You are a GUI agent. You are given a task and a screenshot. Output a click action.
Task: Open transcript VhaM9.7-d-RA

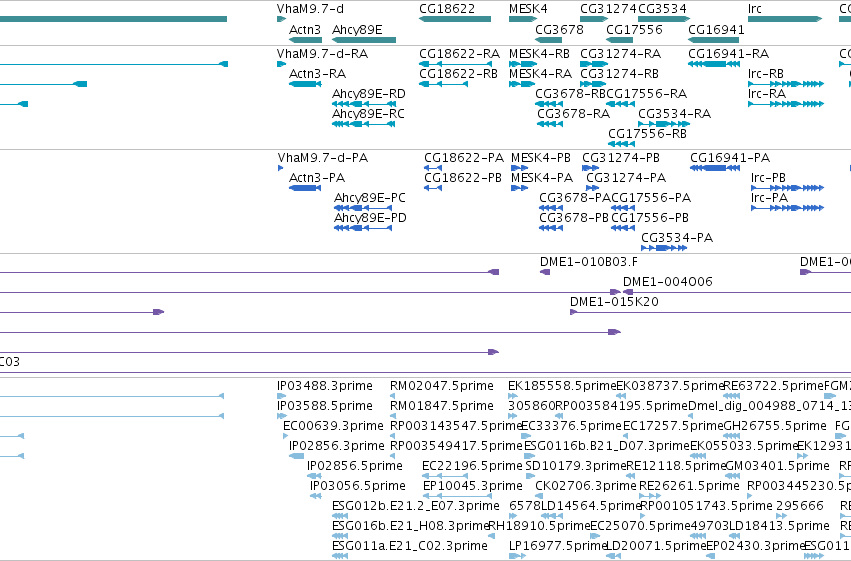pos(322,54)
